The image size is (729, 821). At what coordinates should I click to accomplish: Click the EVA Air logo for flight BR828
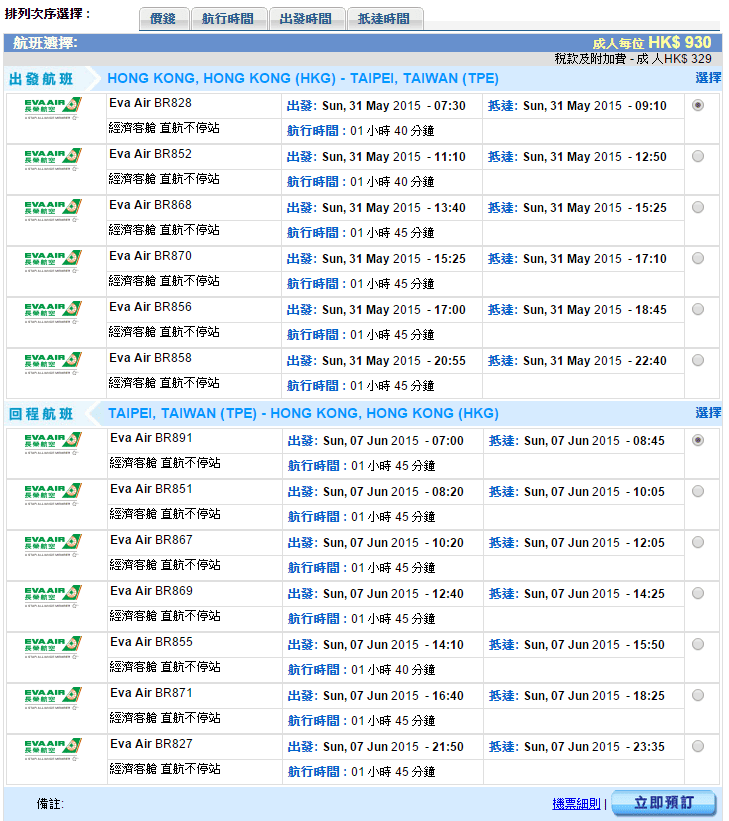52,107
